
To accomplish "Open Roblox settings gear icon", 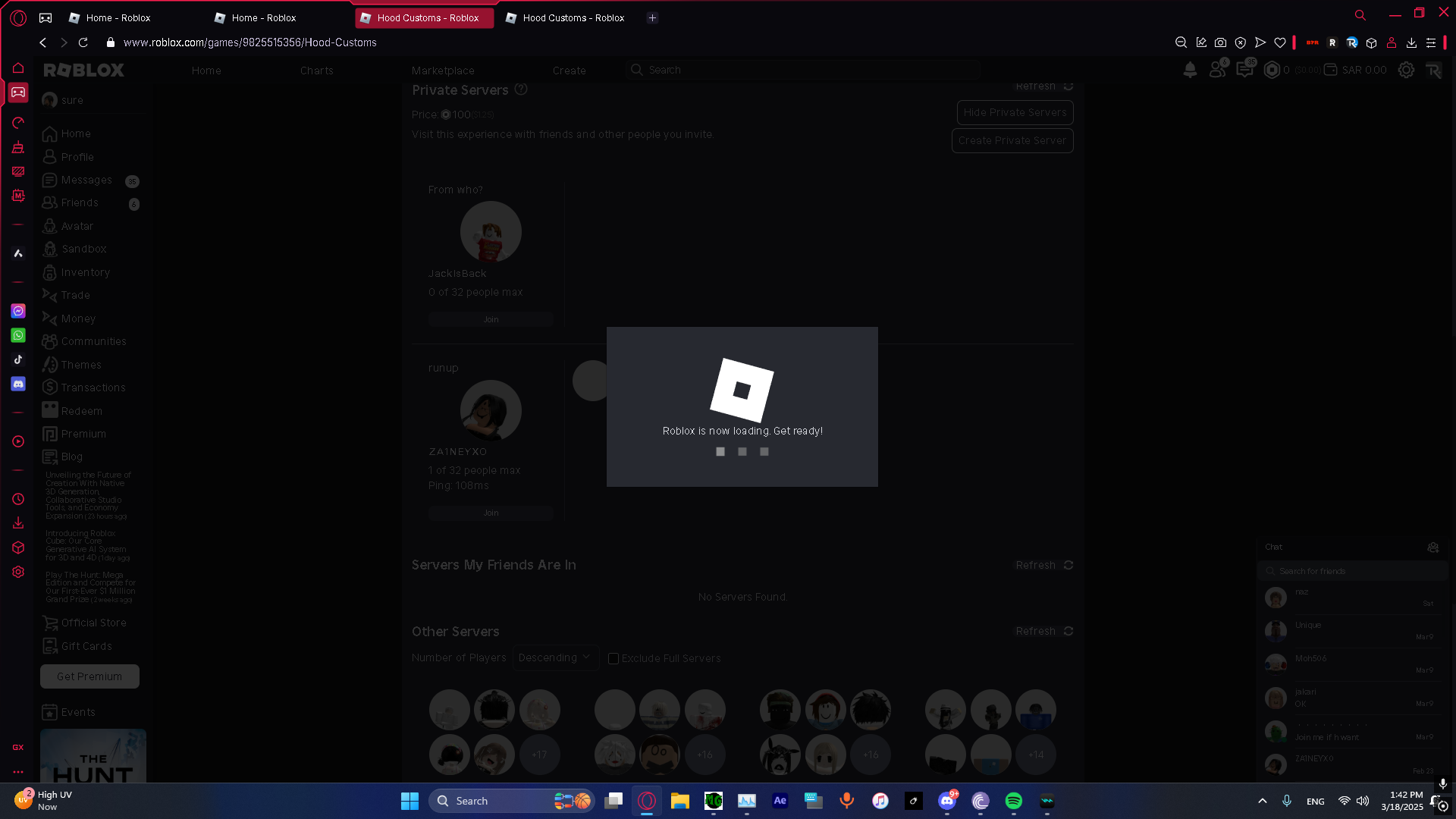I will coord(1406,70).
